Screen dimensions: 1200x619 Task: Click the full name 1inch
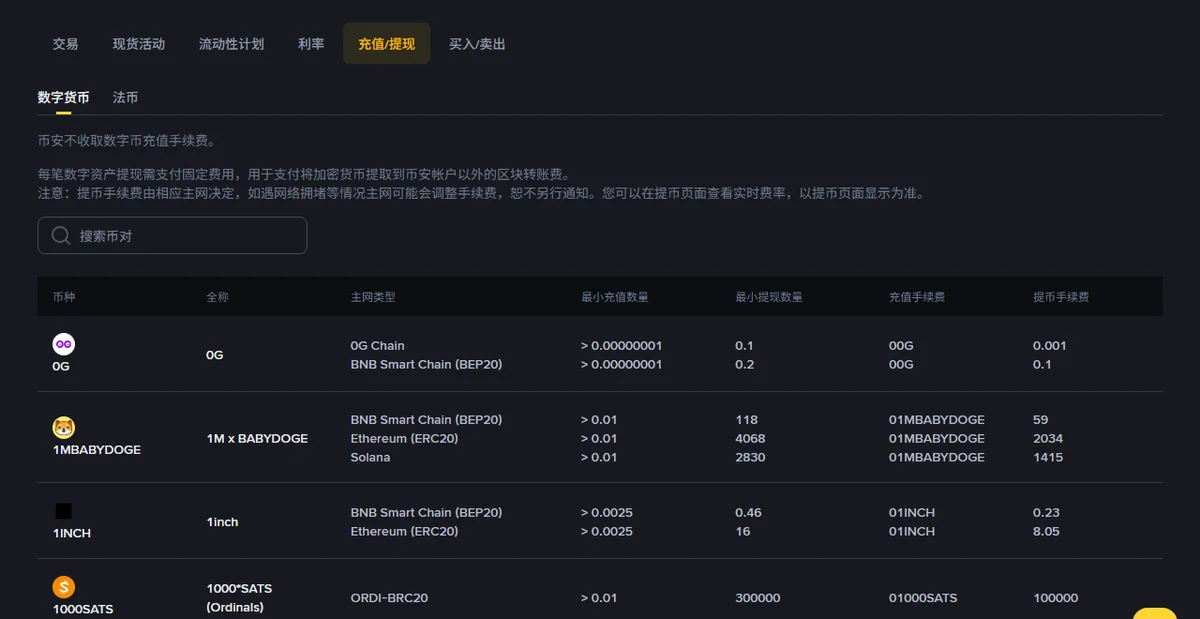point(222,522)
